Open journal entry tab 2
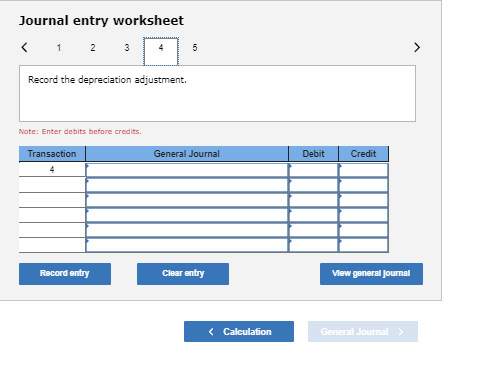Viewport: 492px width, 374px height. point(93,48)
